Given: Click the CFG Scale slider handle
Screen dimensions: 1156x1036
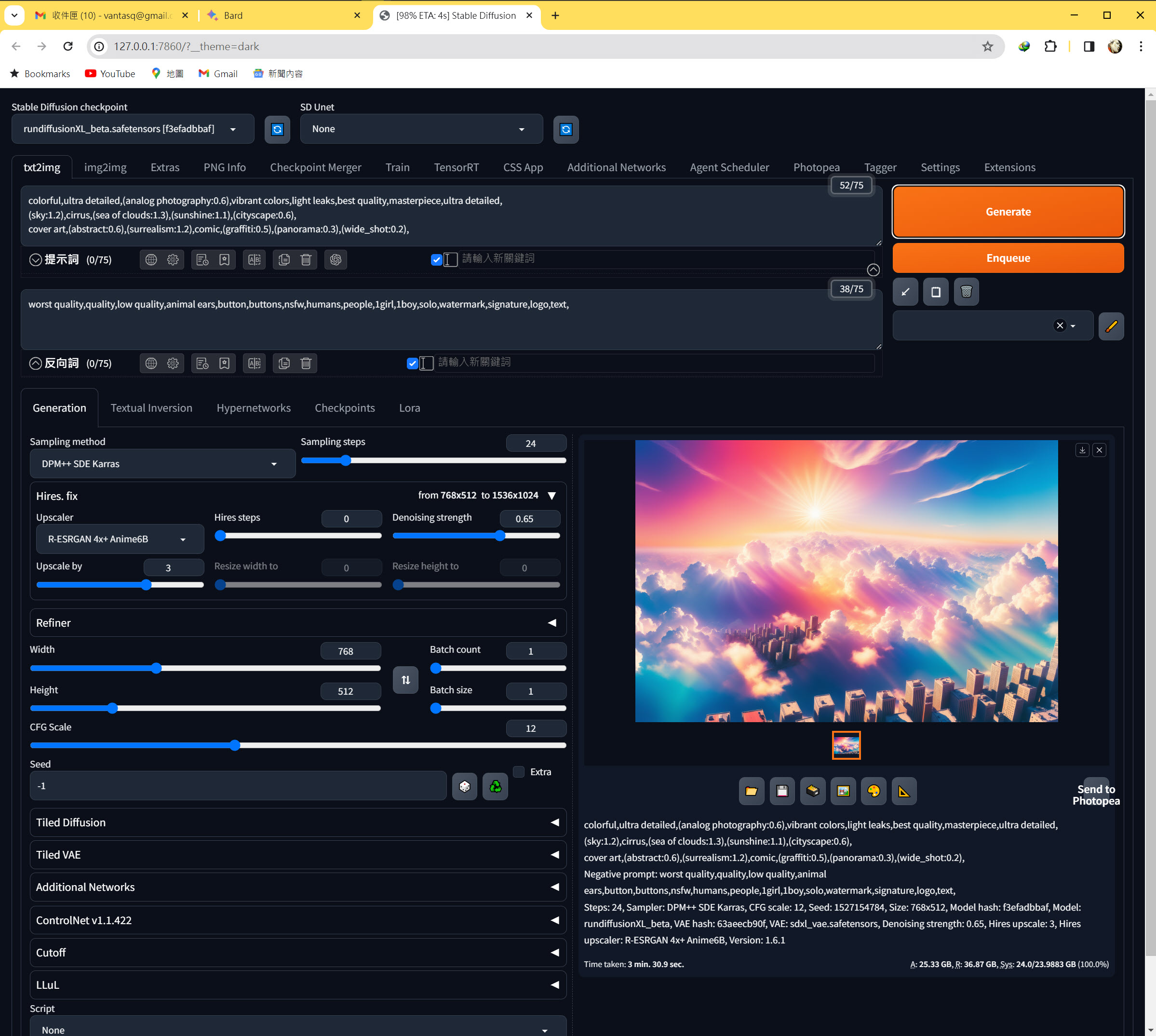Looking at the screenshot, I should tap(235, 745).
